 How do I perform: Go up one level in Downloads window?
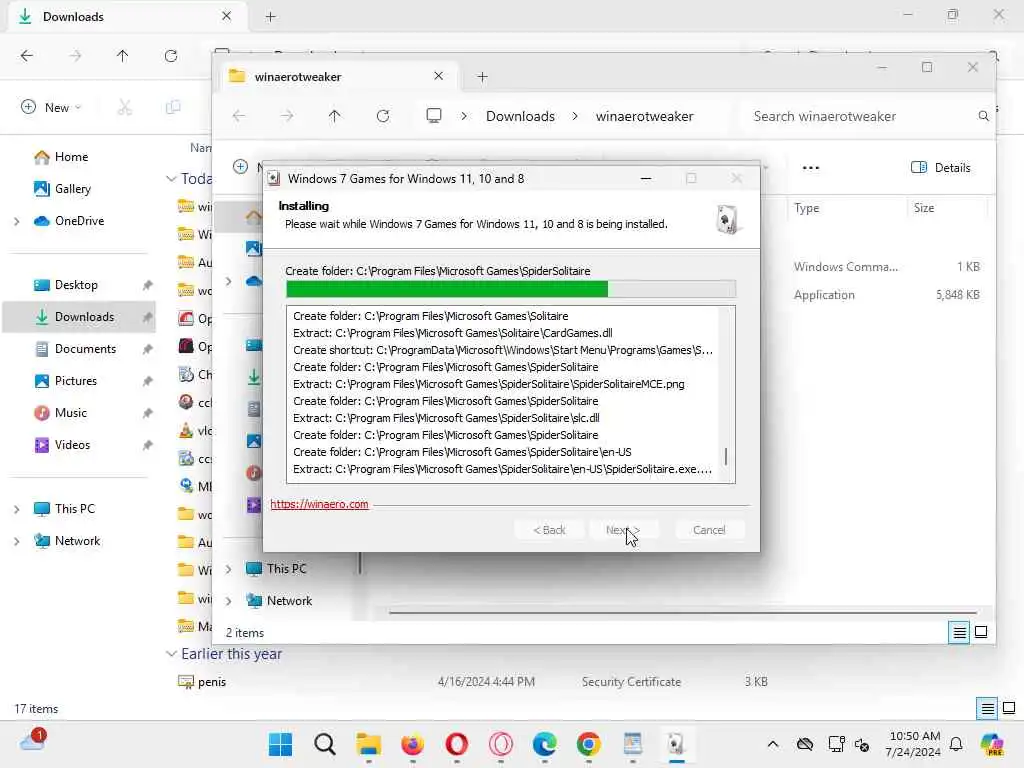(123, 56)
